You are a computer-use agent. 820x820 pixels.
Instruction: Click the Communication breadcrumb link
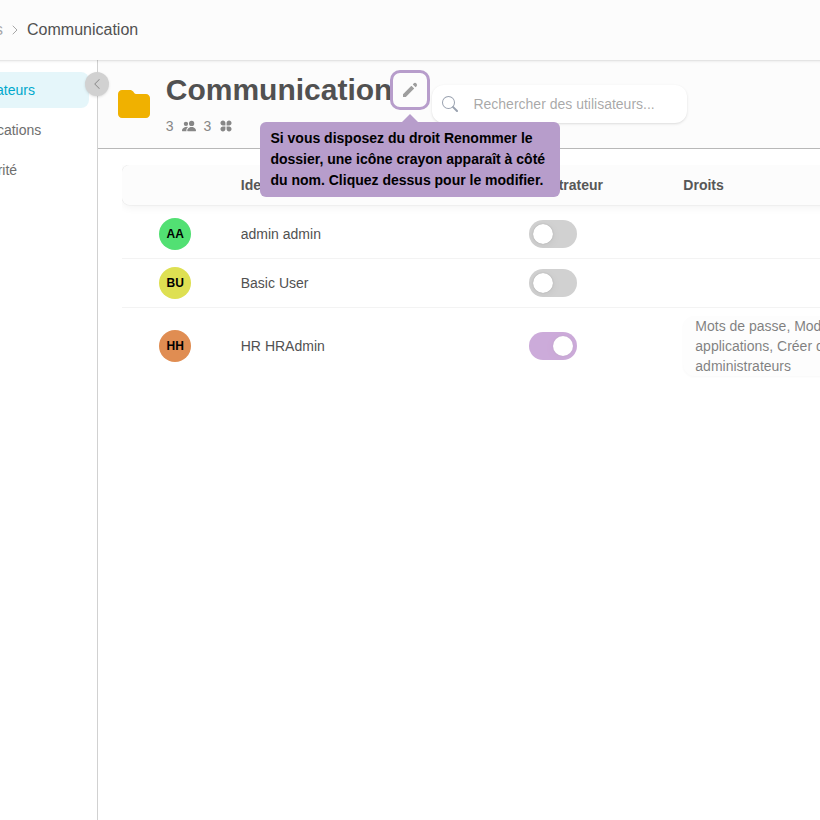(82, 30)
